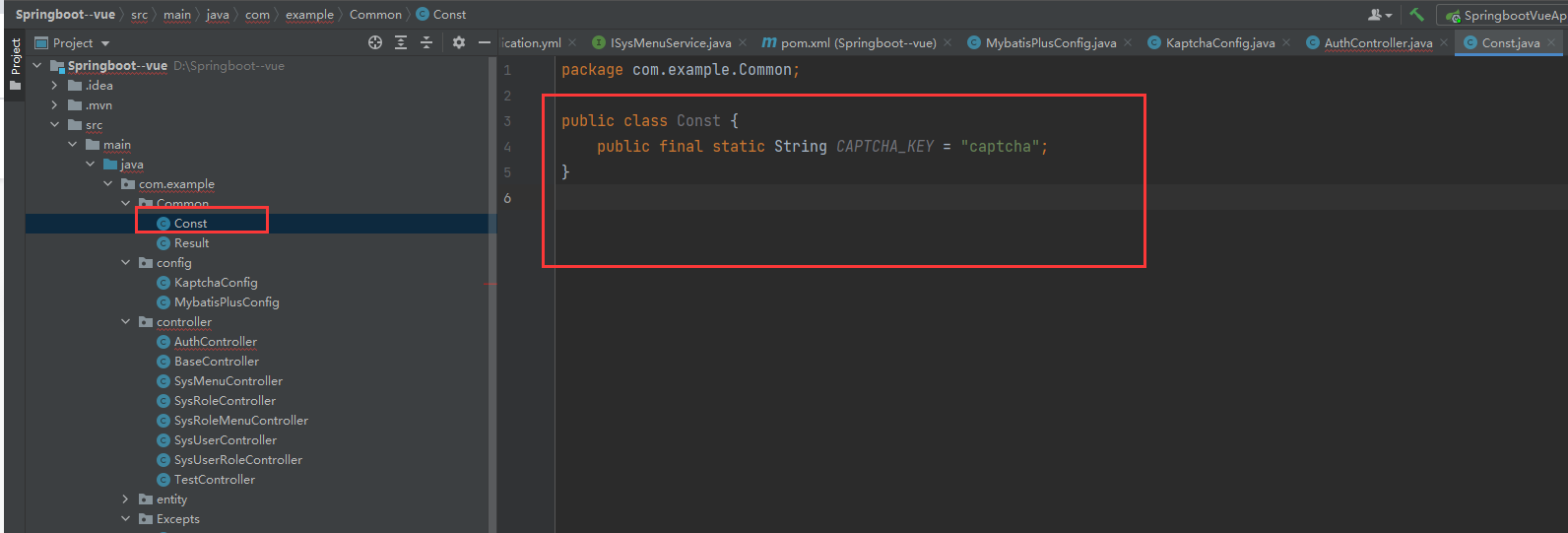Switch to pom.xml (Springboot--vue) tab
Viewport: 1568px width, 533px height.
[858, 42]
